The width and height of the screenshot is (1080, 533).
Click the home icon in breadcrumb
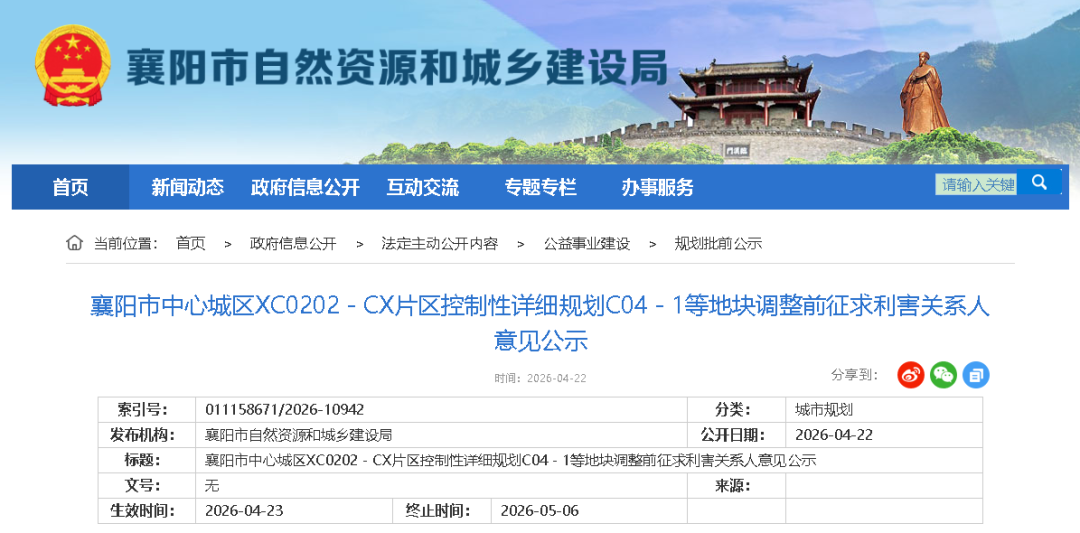coord(75,243)
